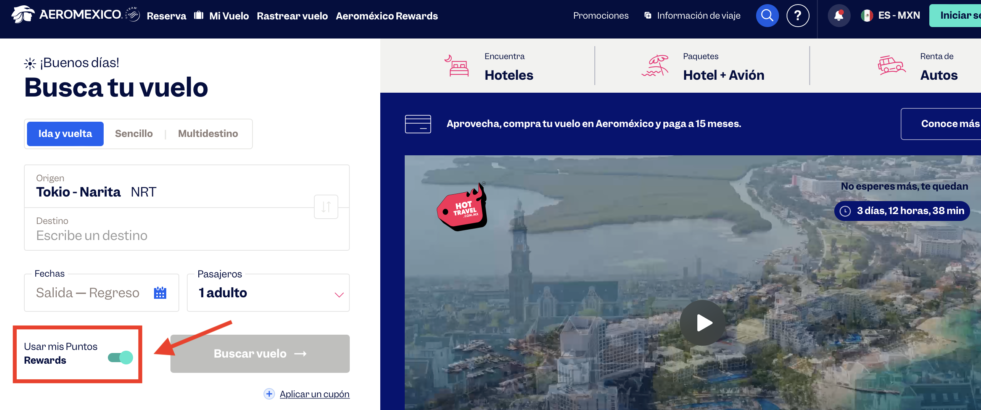
Task: Click the search magnifier icon in header
Action: [x=767, y=15]
